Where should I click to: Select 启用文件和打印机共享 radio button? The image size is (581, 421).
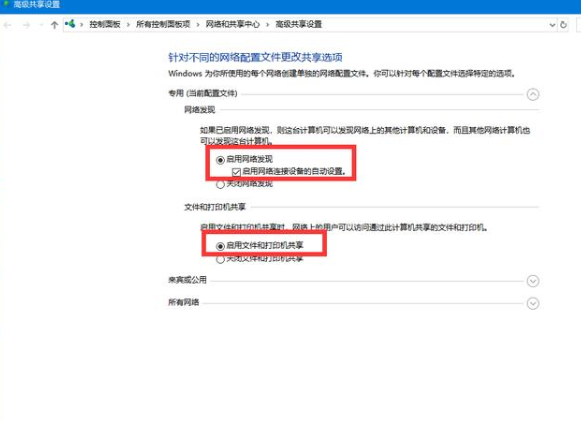(220, 246)
